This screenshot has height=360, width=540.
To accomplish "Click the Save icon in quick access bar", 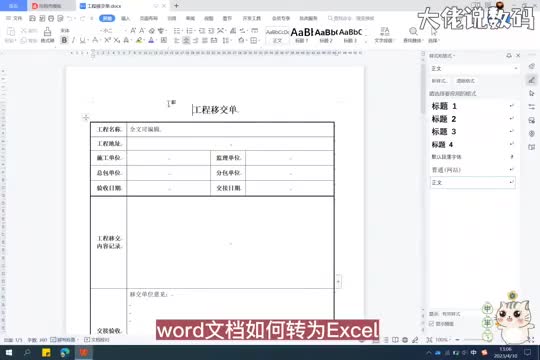I will [x=32, y=18].
